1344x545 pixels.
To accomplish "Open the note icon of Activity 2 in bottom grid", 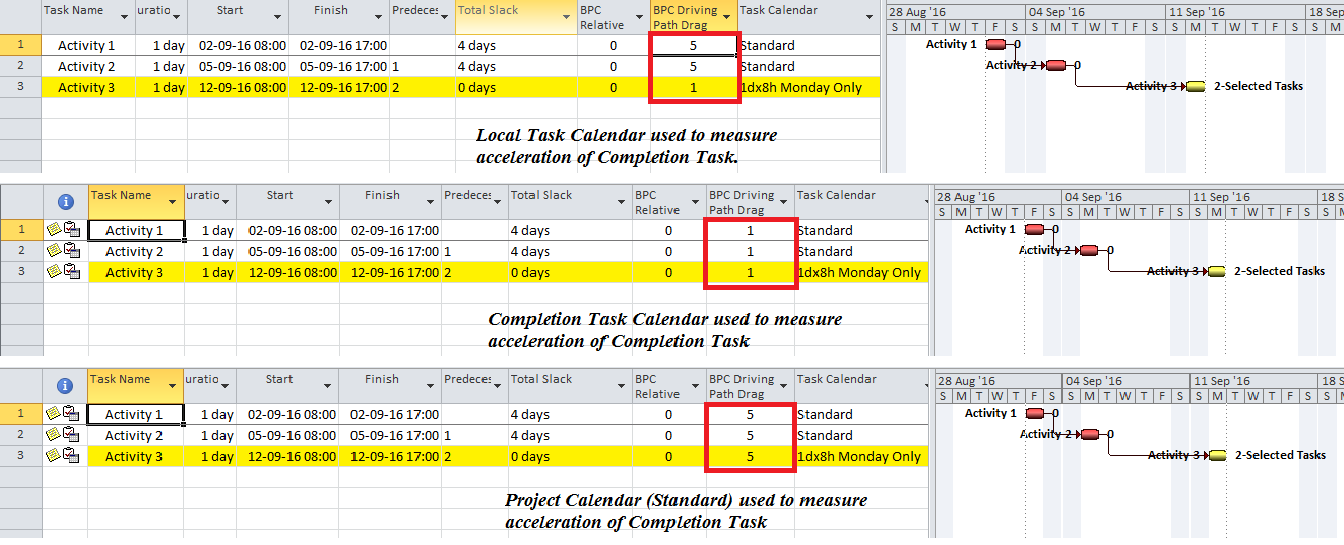I will pyautogui.click(x=54, y=435).
